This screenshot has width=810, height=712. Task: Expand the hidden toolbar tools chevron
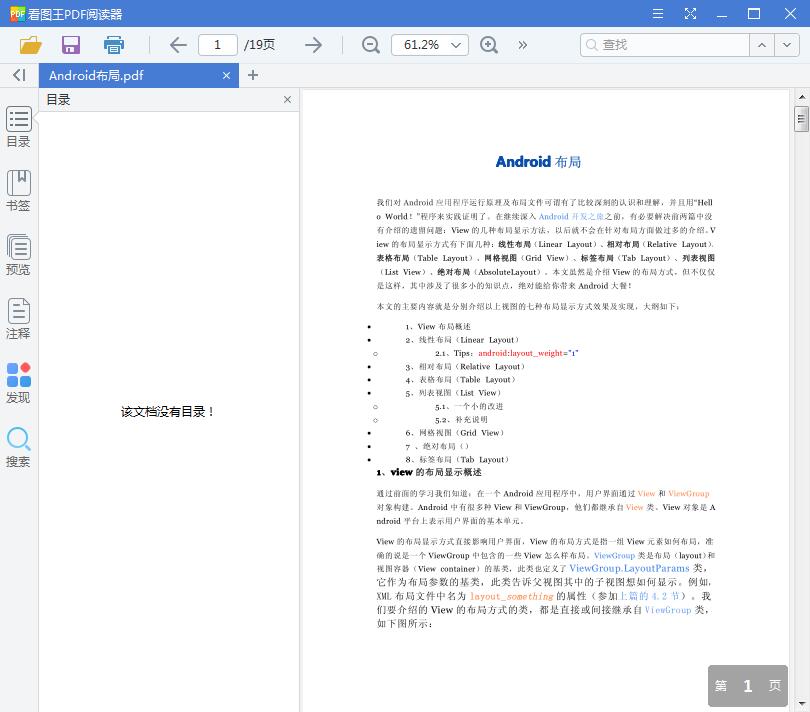tap(521, 45)
